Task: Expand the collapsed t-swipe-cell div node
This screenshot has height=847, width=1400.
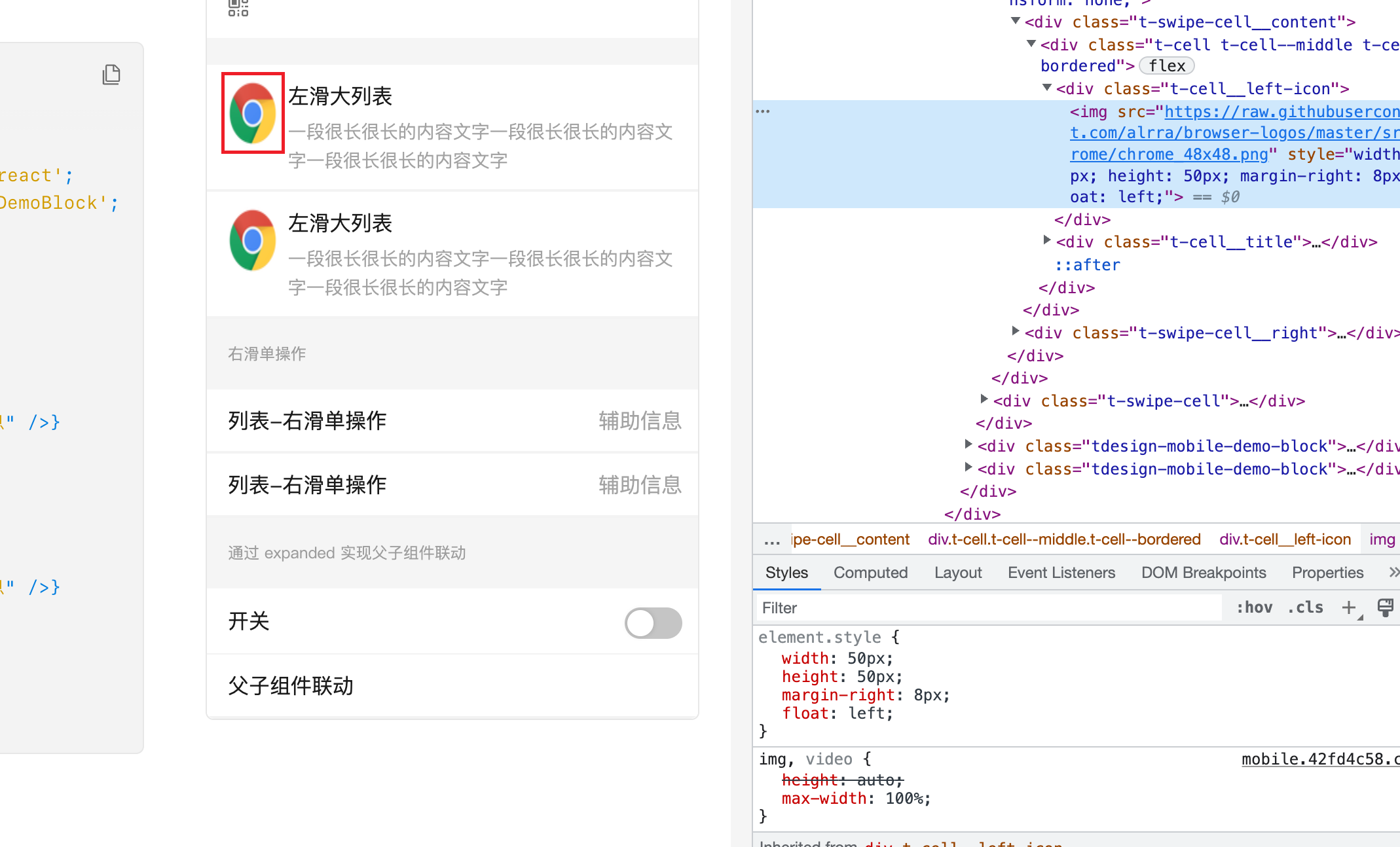Action: 984,399
